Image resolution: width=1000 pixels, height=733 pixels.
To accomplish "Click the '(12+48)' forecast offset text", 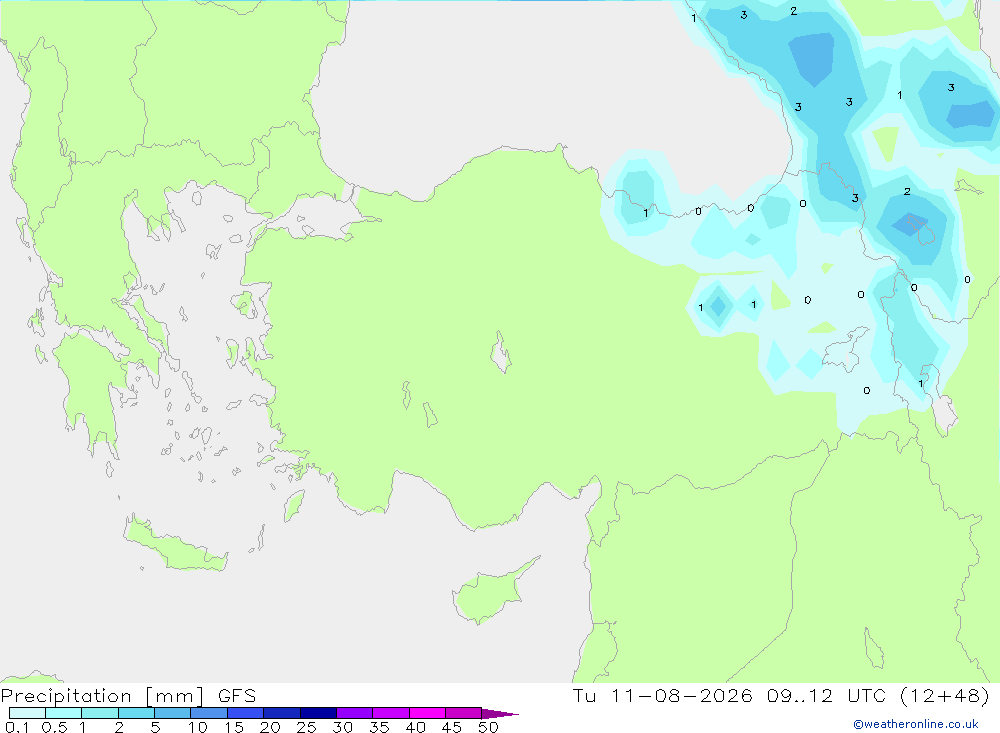I will 945,695.
